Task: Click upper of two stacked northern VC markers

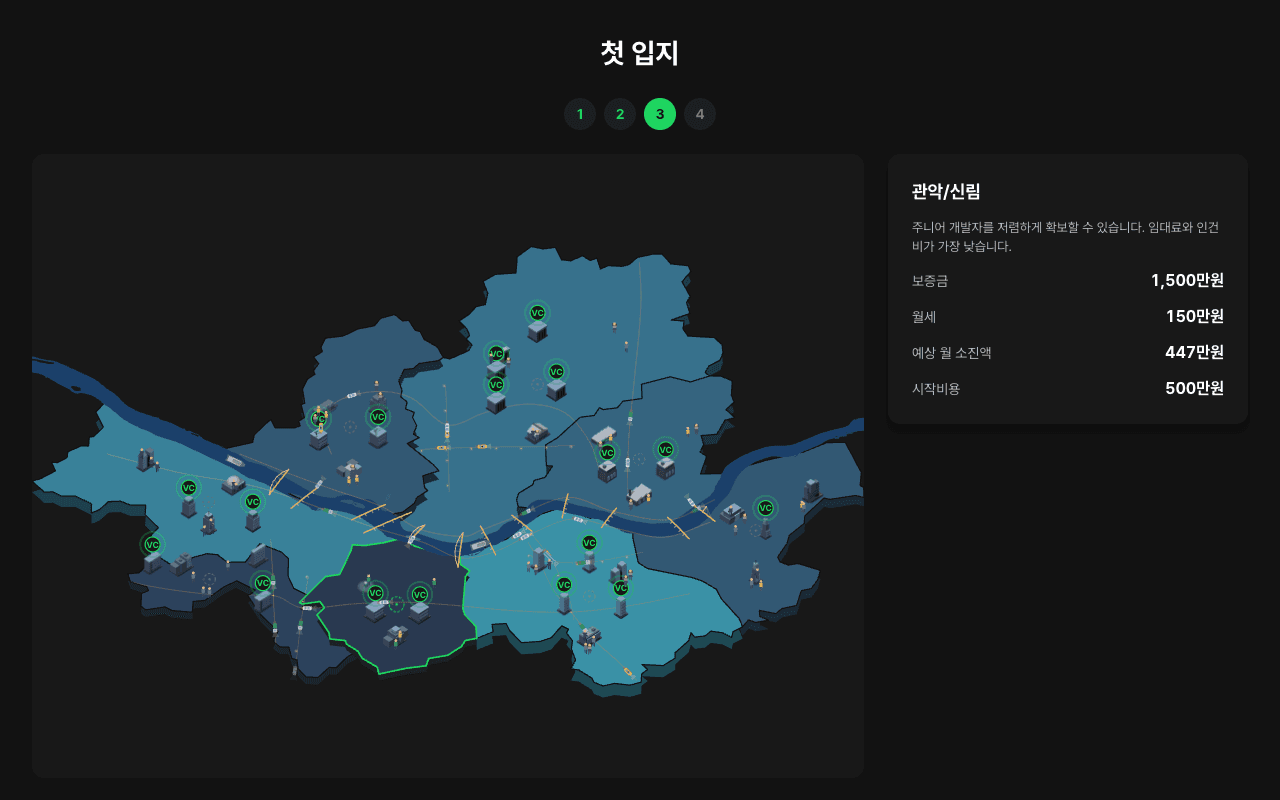Action: (x=496, y=354)
